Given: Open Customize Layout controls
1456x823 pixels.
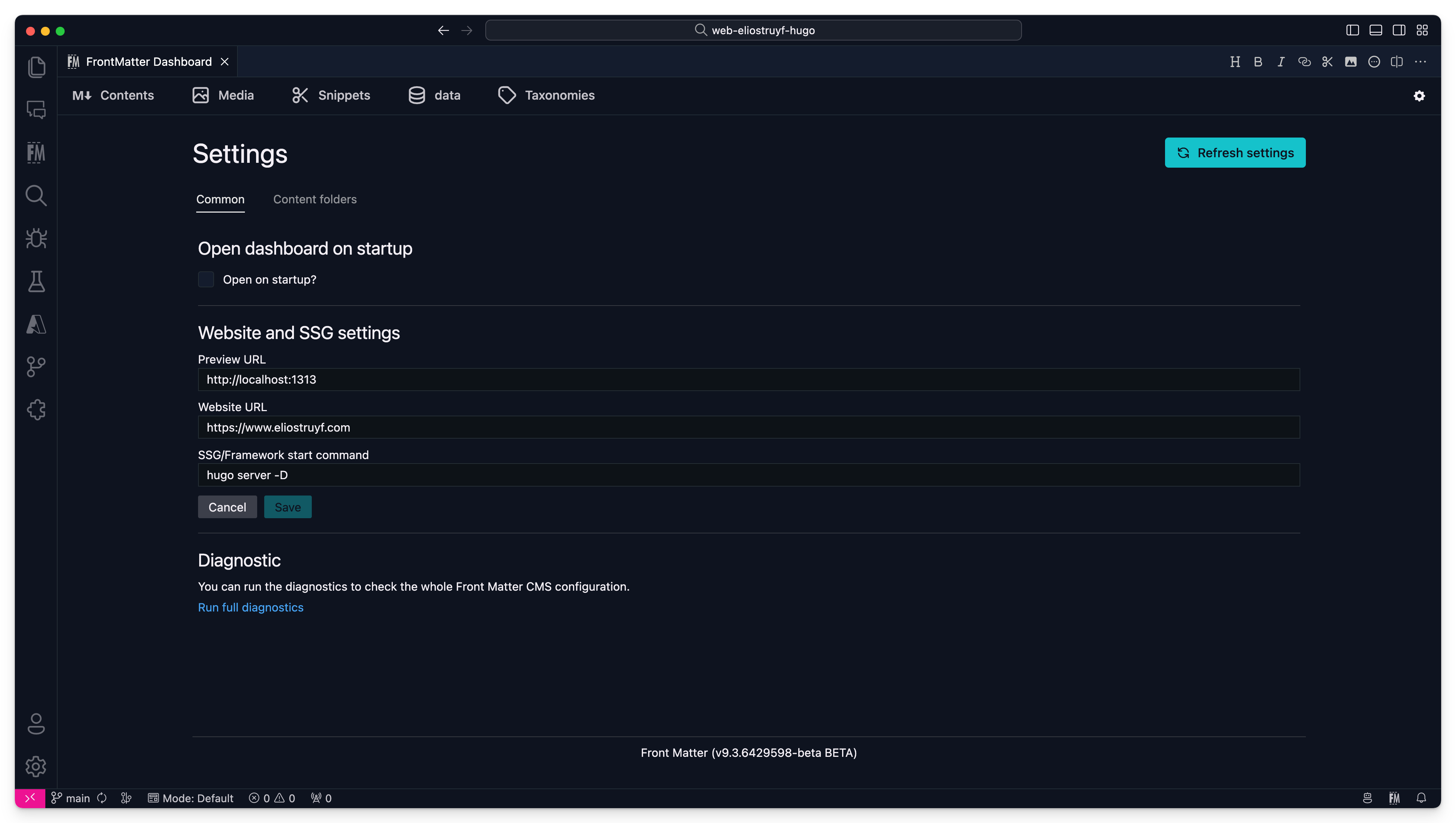Looking at the screenshot, I should [1423, 30].
